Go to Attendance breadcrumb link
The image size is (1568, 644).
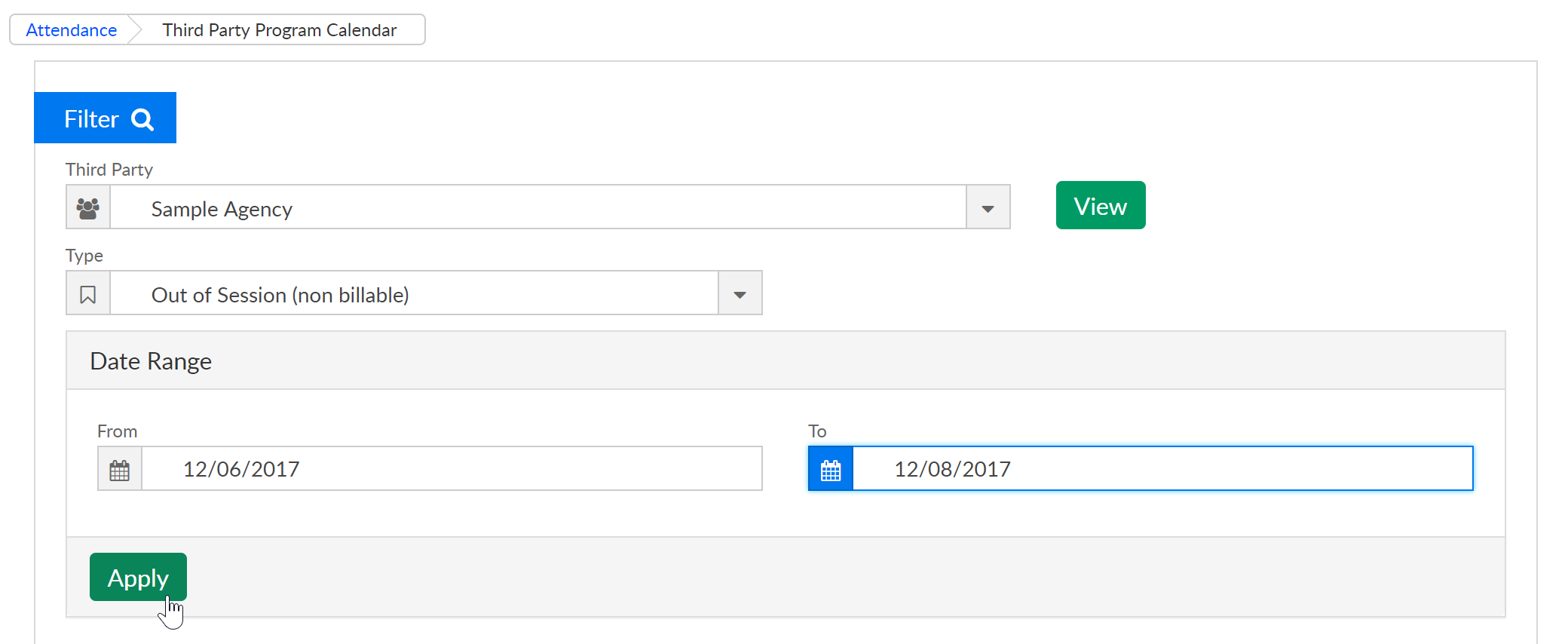(72, 30)
